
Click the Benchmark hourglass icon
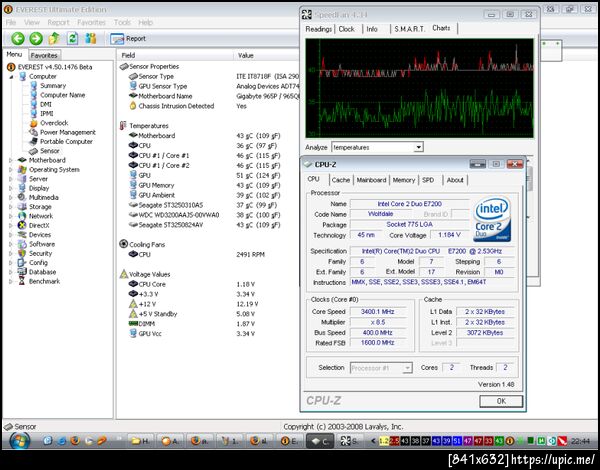pyautogui.click(x=22, y=281)
